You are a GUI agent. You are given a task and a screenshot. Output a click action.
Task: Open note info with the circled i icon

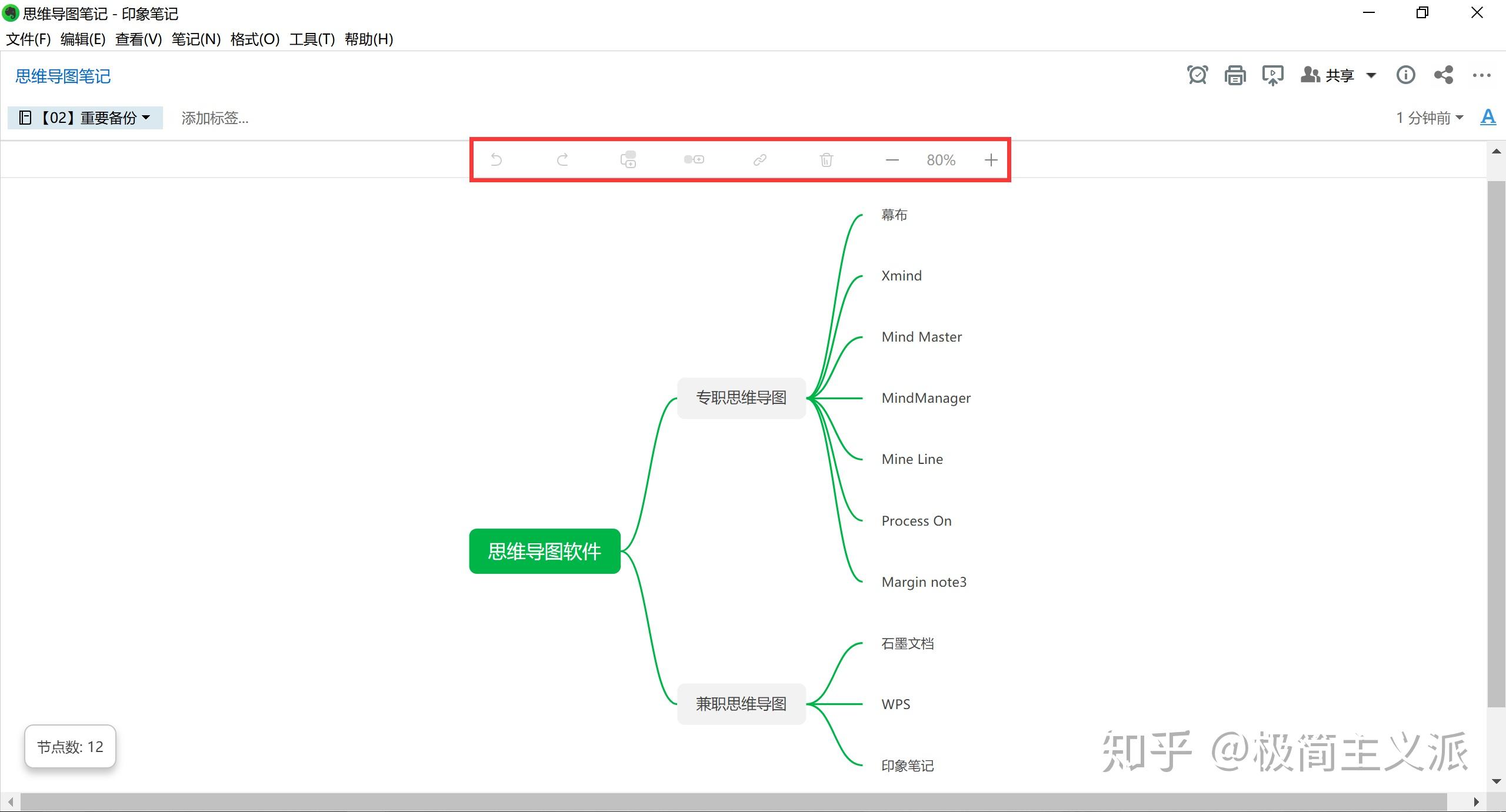(x=1406, y=75)
